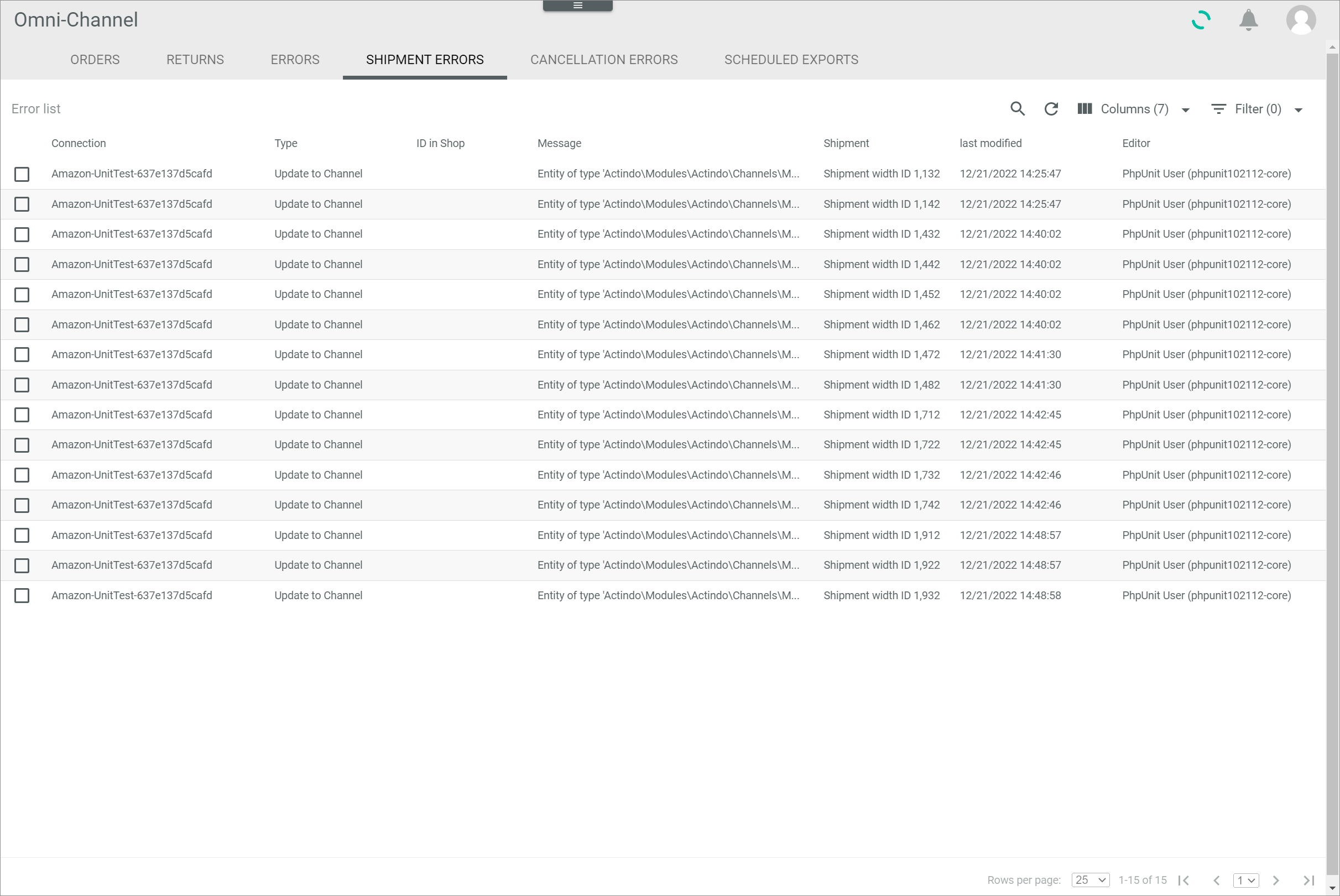The image size is (1340, 896).
Task: Sort by the Connection column header
Action: pyautogui.click(x=79, y=143)
